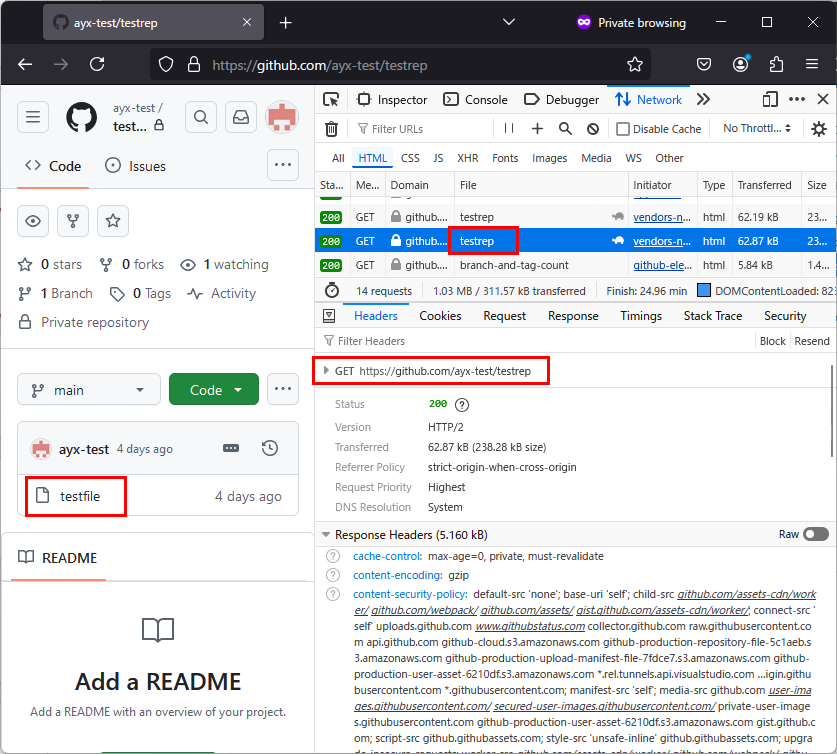This screenshot has width=837, height=754.
Task: Click the Filter Headers input field
Action: pos(535,341)
